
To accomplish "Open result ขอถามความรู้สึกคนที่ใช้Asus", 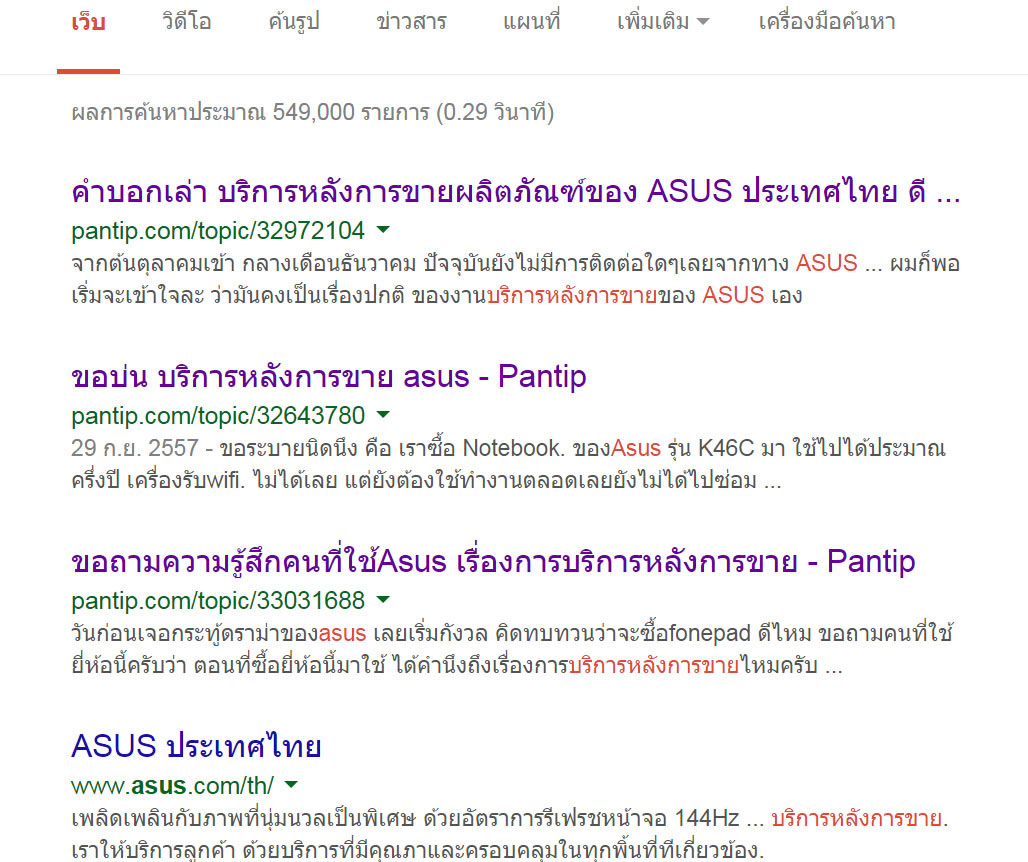I will pos(493,562).
